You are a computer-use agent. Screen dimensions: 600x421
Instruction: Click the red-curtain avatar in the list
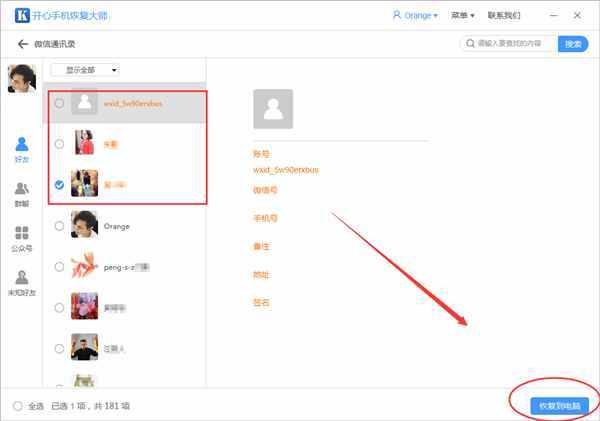pyautogui.click(x=85, y=306)
